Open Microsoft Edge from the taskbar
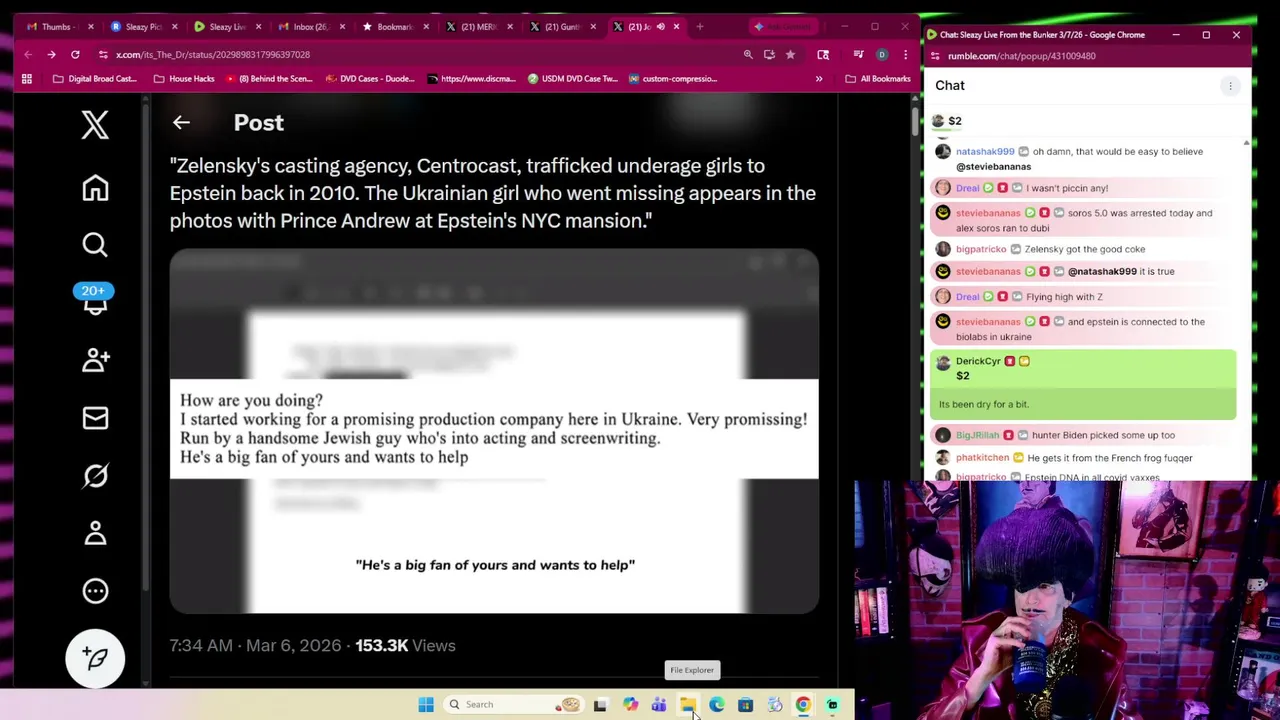The image size is (1280, 720). click(x=716, y=705)
